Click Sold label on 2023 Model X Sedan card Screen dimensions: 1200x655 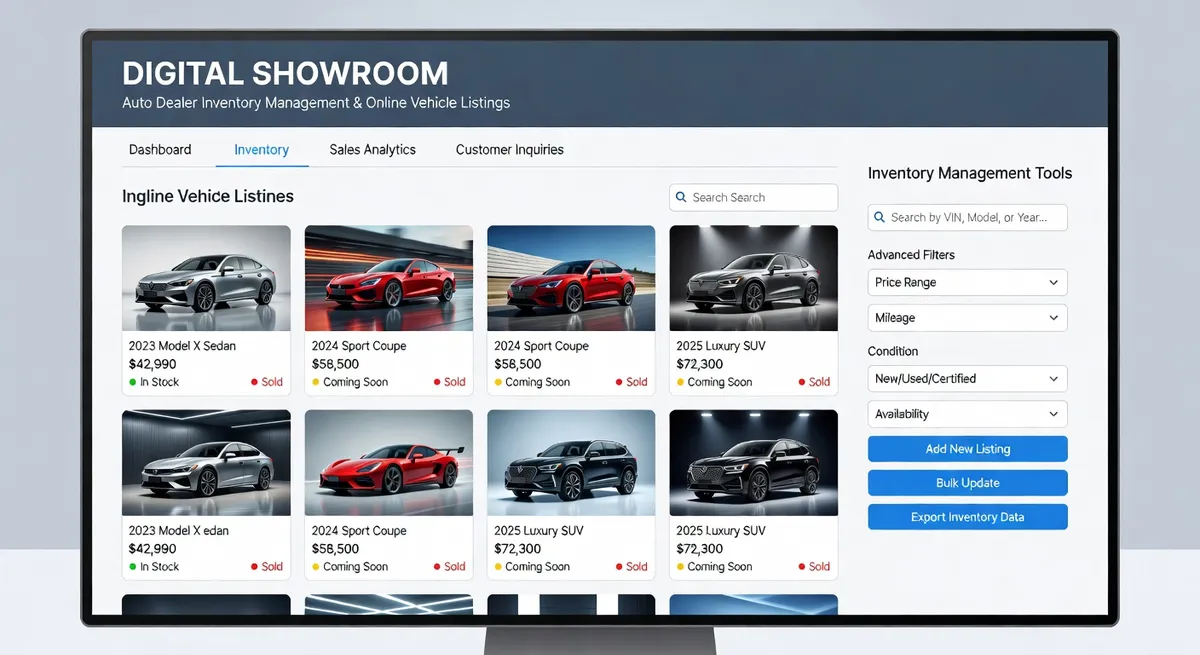267,382
